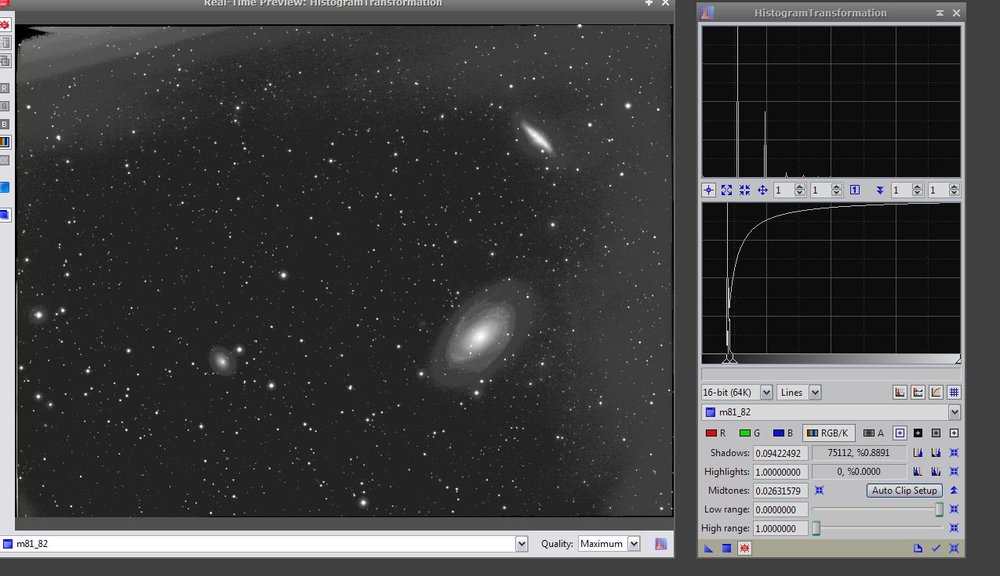Click the B channel button in preview sidebar

tap(4, 124)
